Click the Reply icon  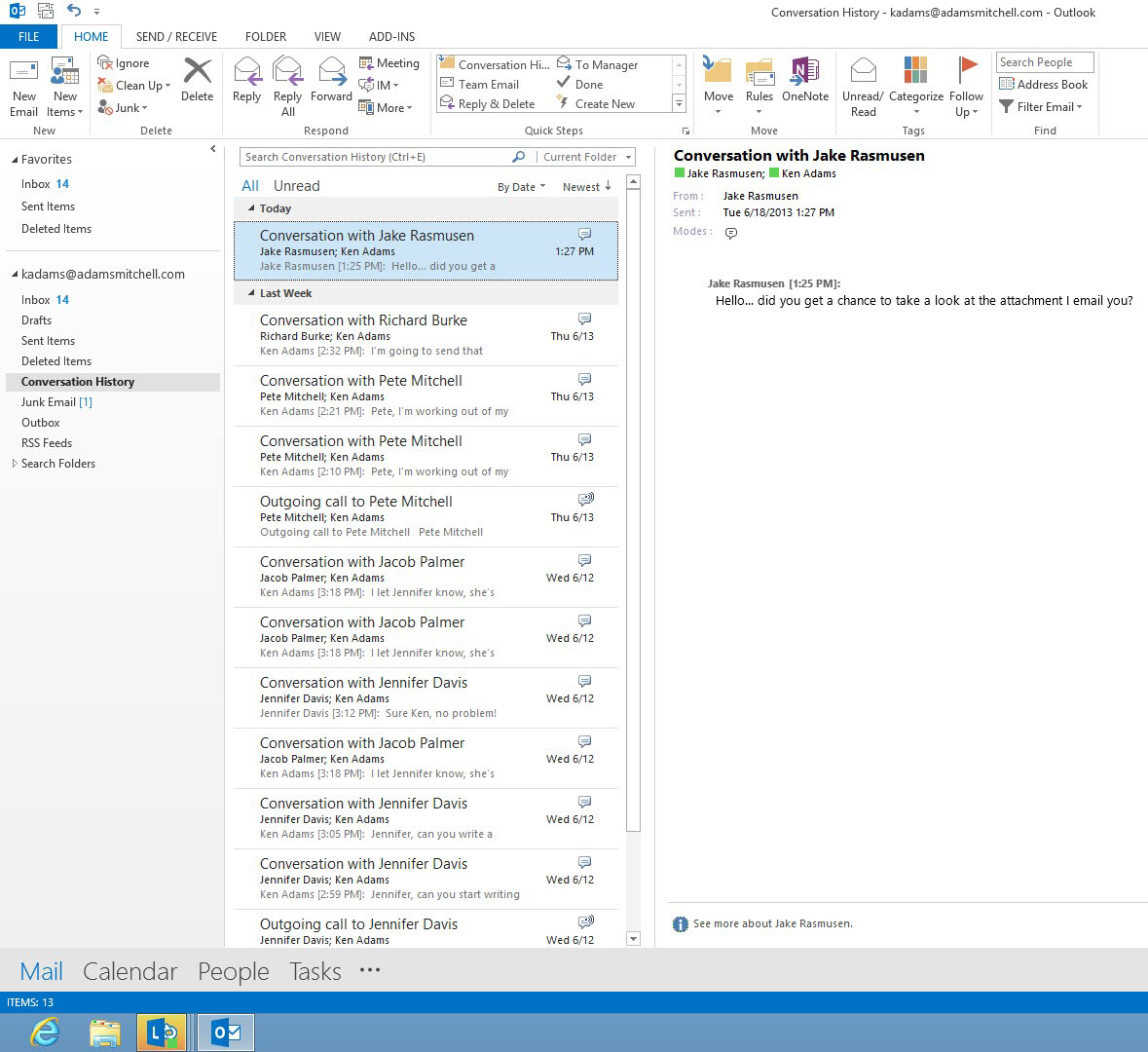point(246,71)
